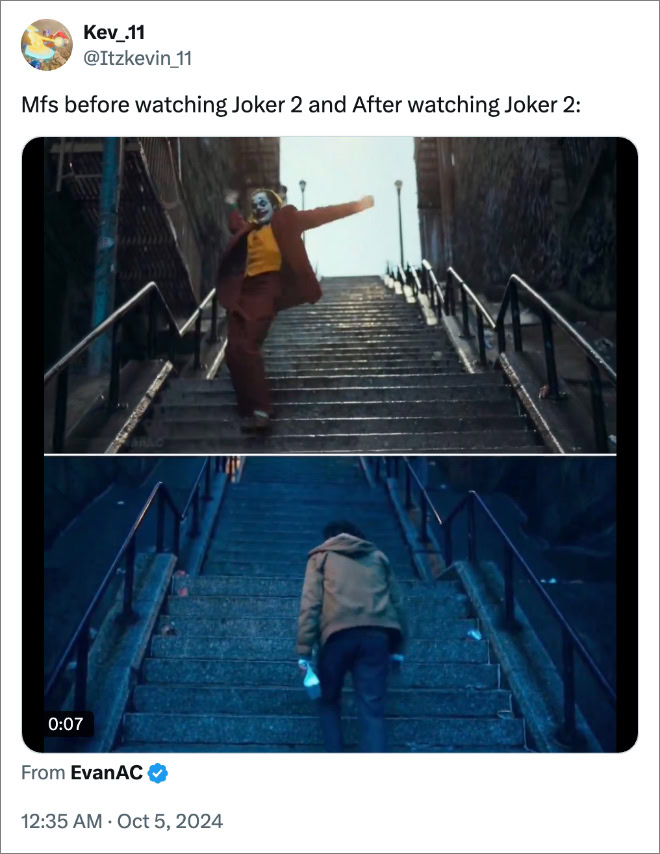Click the word 'Mfs' in the tweet
This screenshot has width=660, height=854.
(x=40, y=105)
